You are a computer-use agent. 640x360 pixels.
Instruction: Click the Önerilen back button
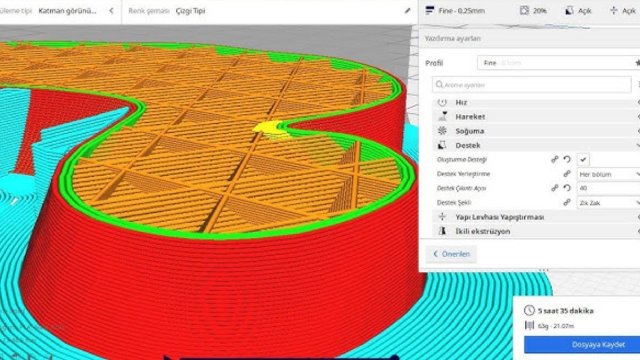(x=451, y=254)
